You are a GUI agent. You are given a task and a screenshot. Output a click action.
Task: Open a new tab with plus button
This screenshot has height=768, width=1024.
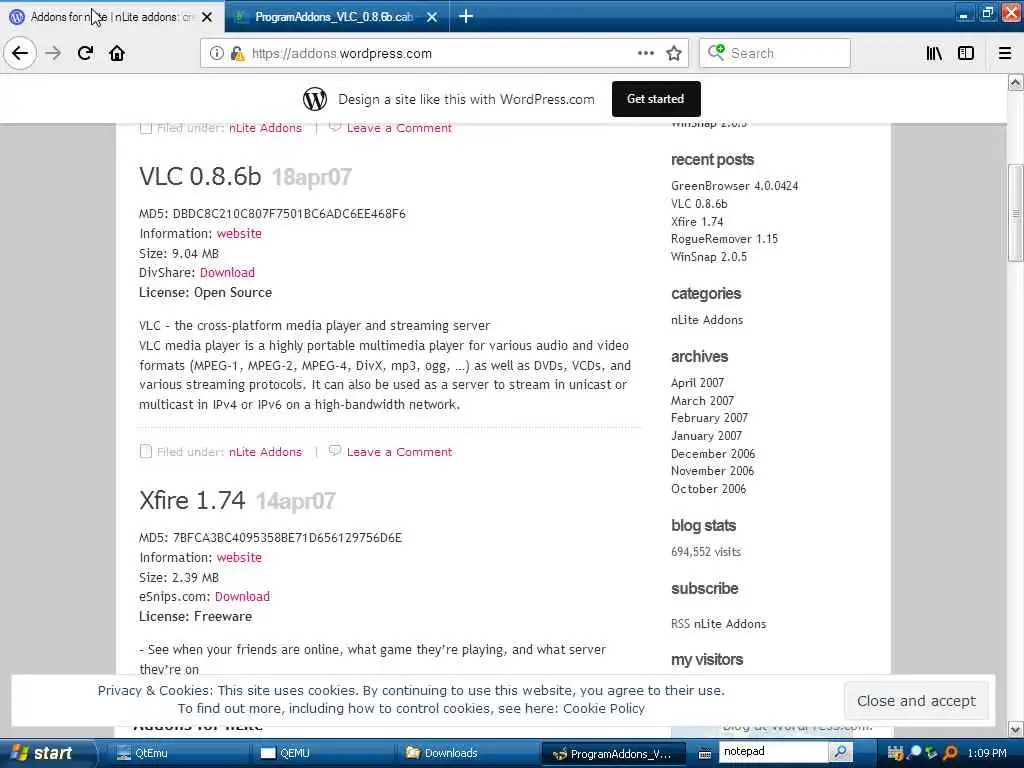pyautogui.click(x=466, y=16)
